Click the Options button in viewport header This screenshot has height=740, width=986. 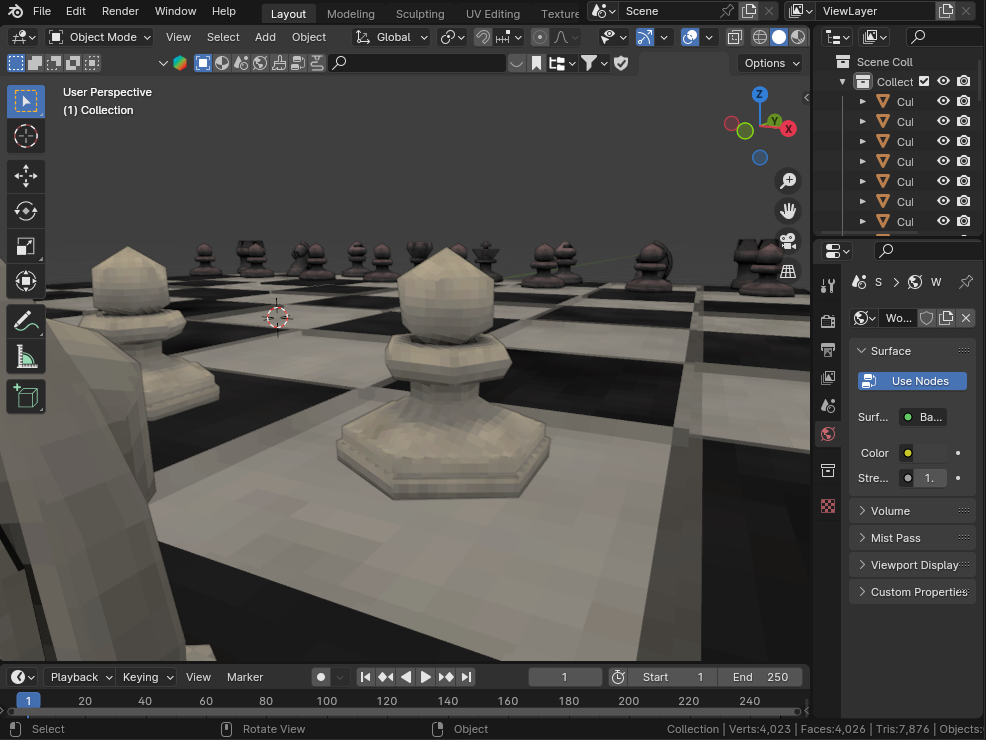click(771, 63)
